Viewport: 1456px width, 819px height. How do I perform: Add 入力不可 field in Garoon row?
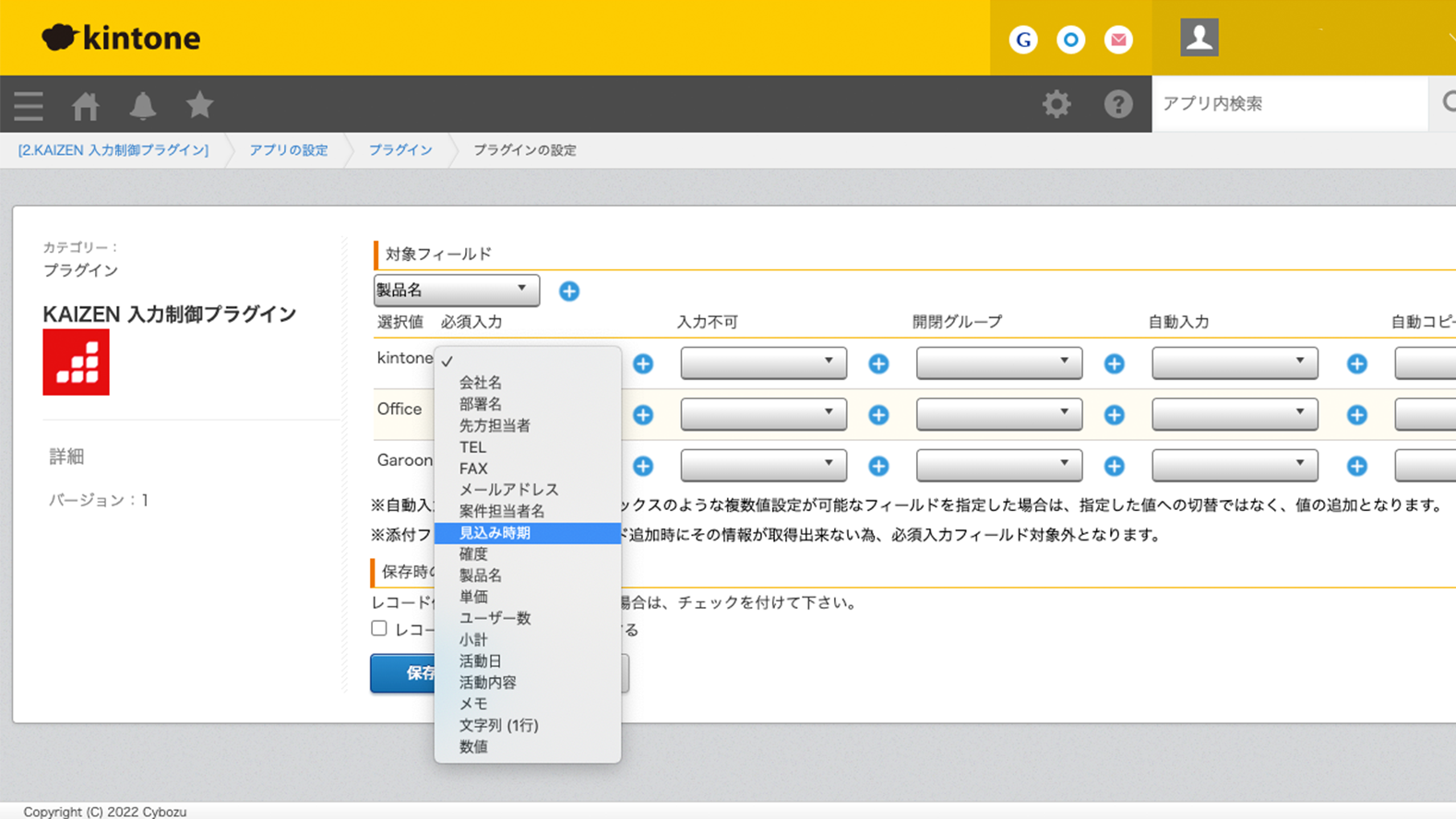(x=878, y=467)
